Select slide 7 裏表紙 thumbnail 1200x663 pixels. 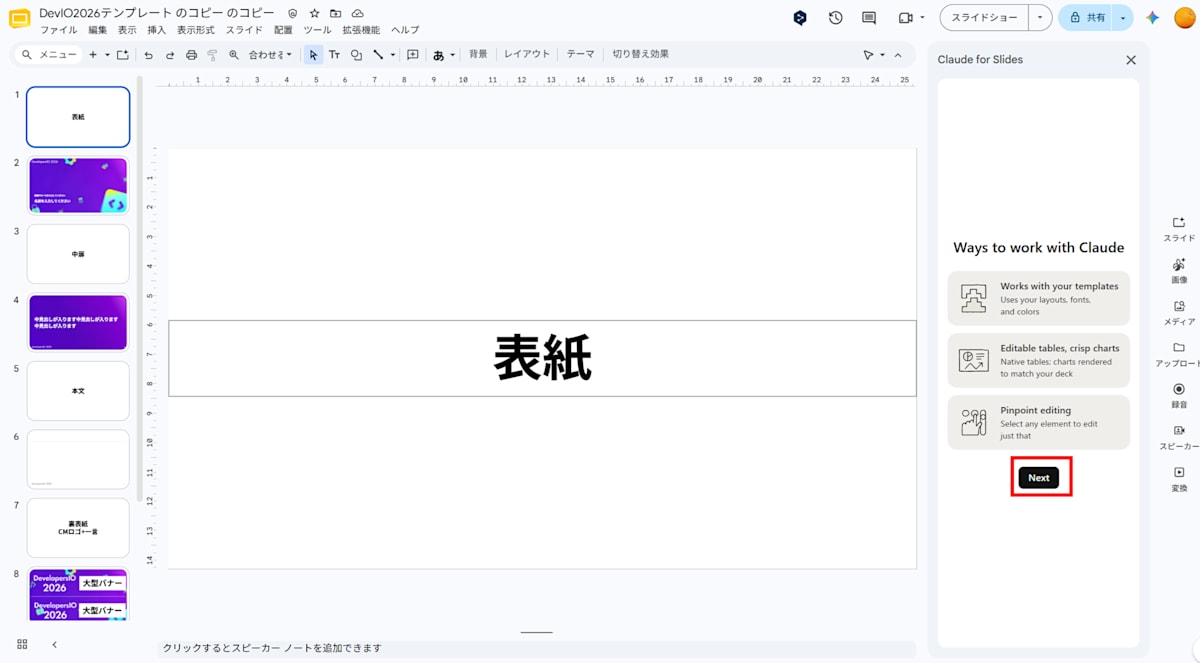[x=78, y=527]
